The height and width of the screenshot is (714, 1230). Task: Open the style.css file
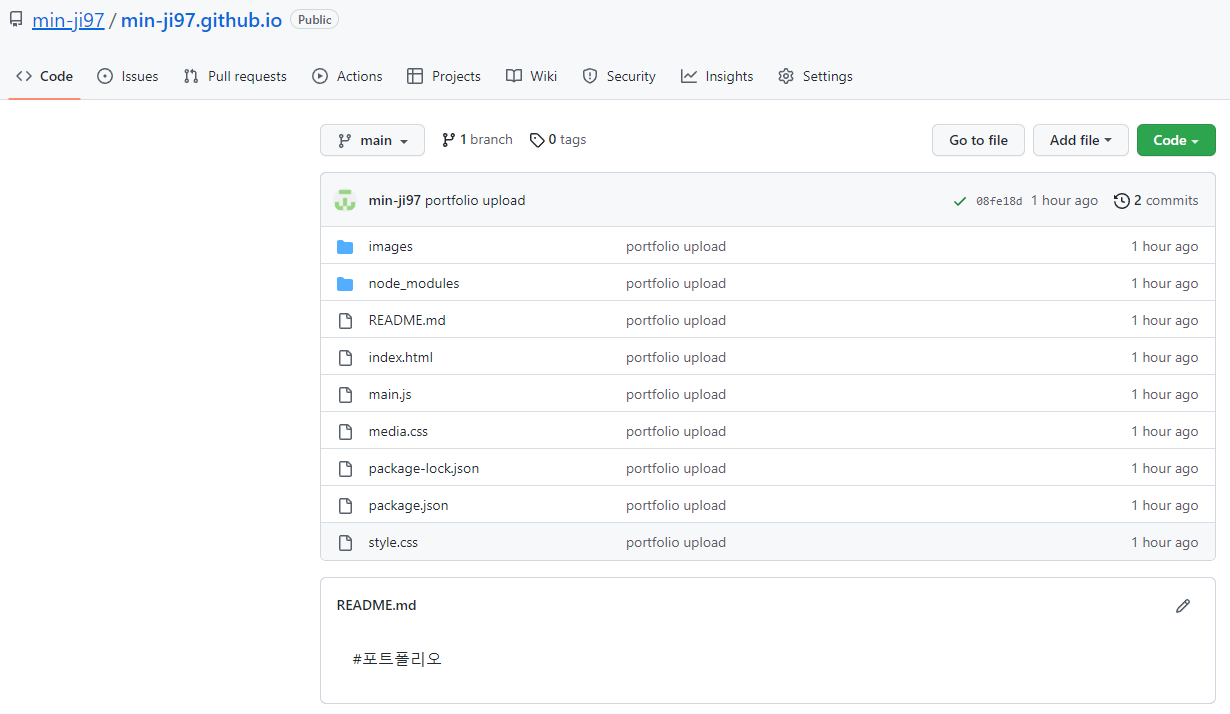click(x=393, y=542)
